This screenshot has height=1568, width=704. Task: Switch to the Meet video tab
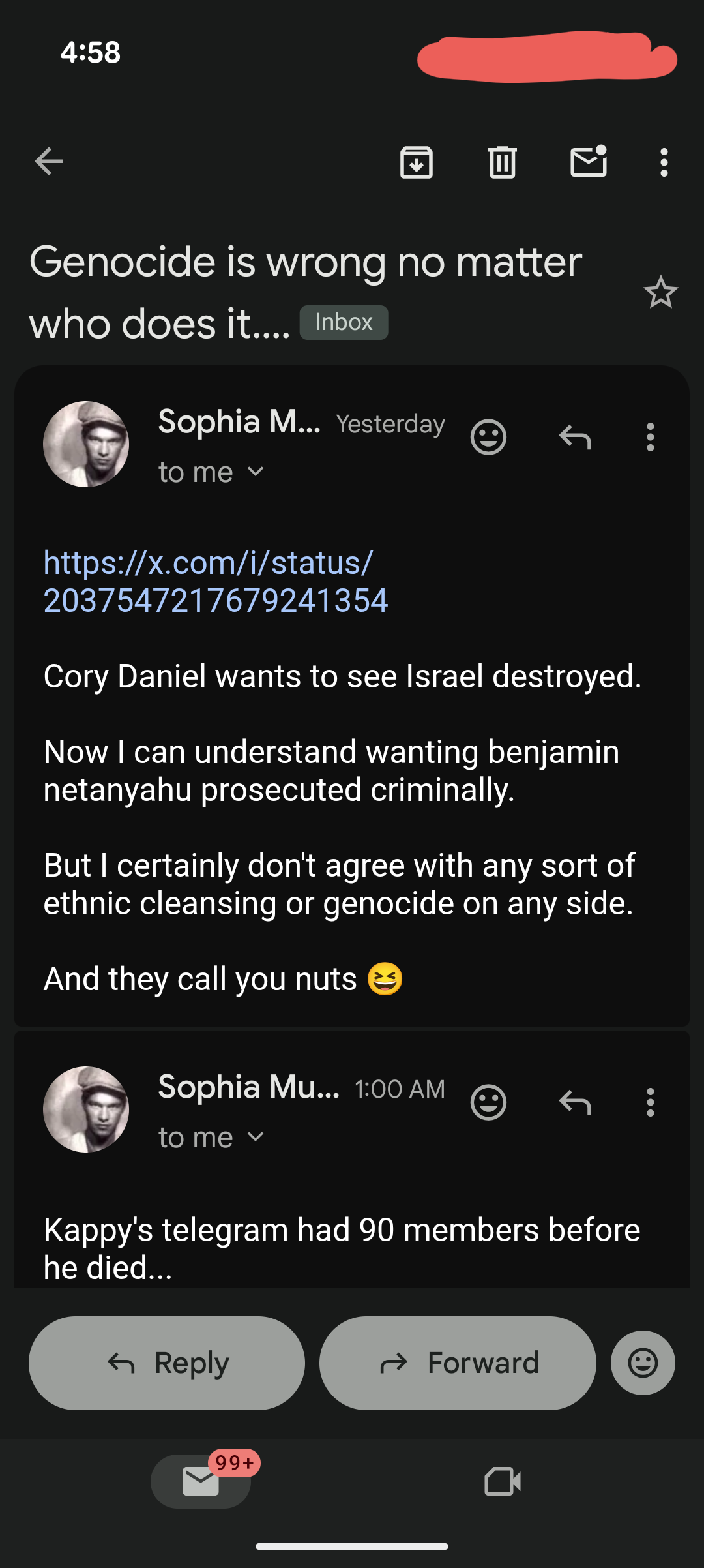tap(503, 1481)
